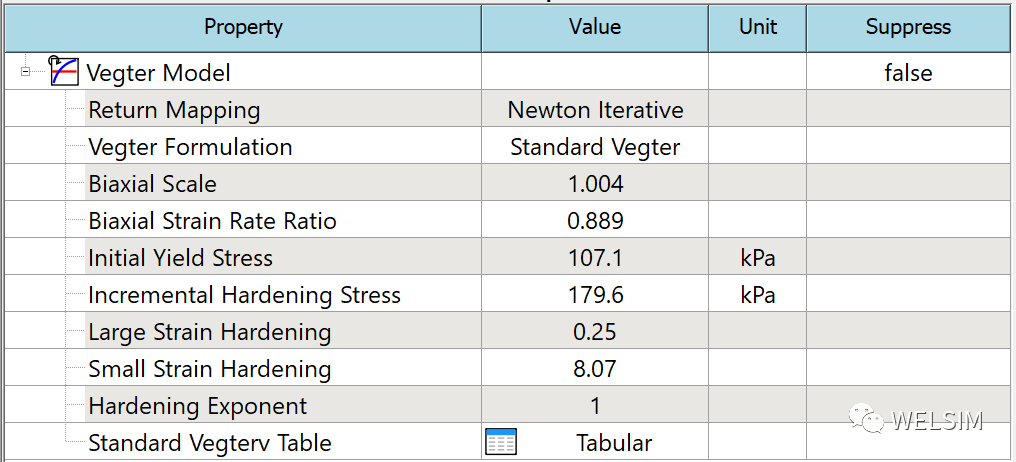
Task: Open Return Mapping Newton Iterative dropdown
Action: (595, 110)
